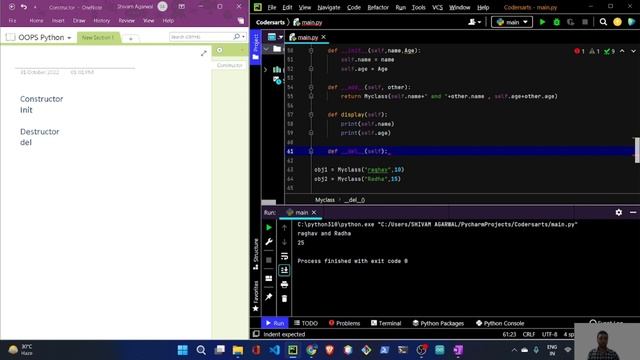Fold the display method at line 57
This screenshot has height=360, width=640.
[x=311, y=115]
